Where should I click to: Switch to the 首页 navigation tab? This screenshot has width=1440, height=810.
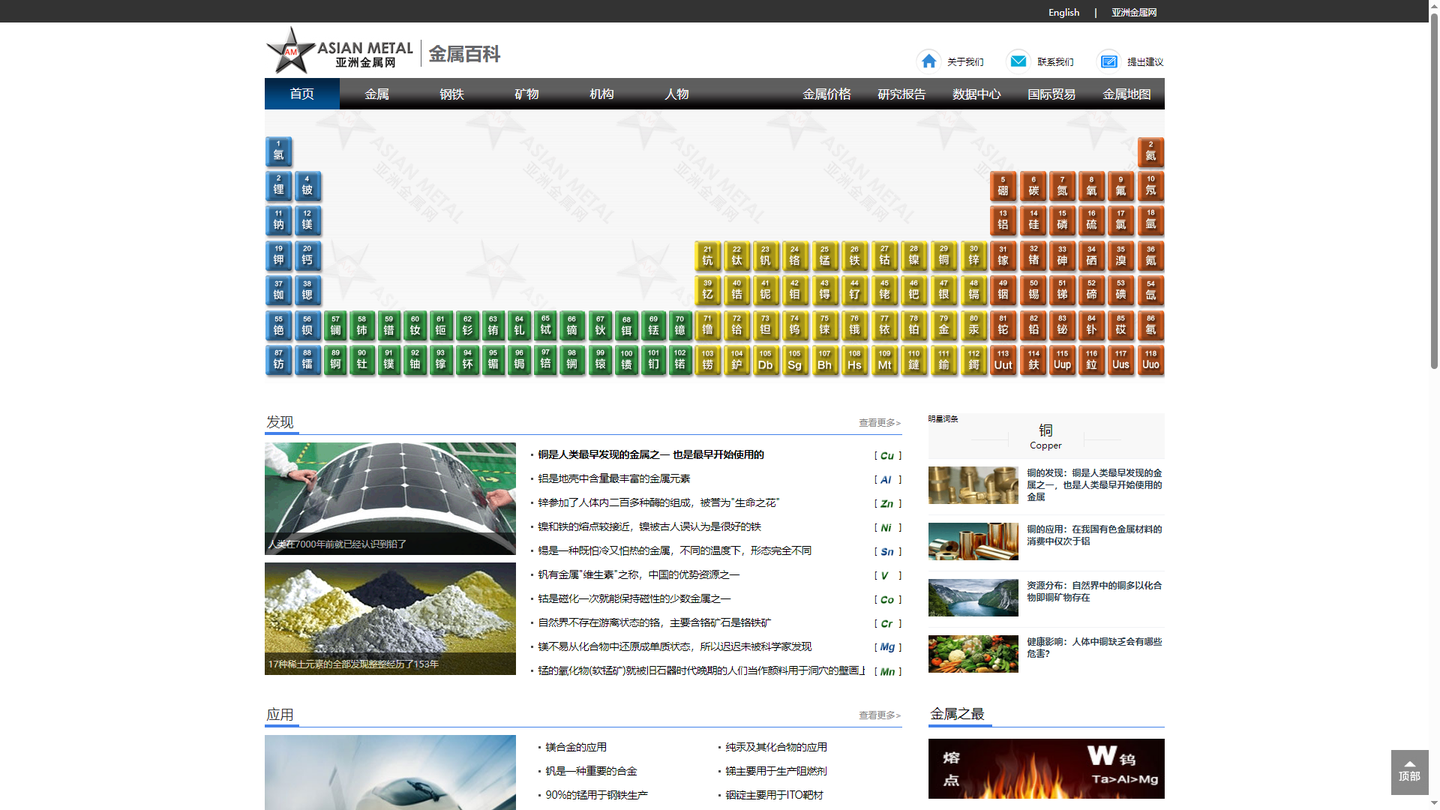coord(302,94)
